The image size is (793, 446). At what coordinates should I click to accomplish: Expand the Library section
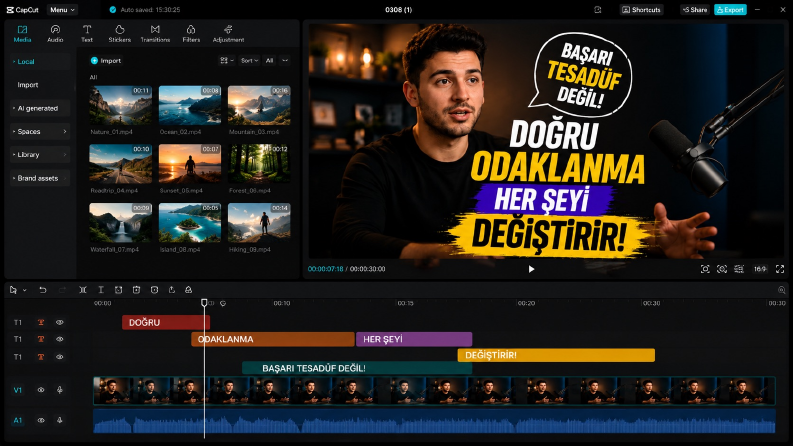[40, 155]
